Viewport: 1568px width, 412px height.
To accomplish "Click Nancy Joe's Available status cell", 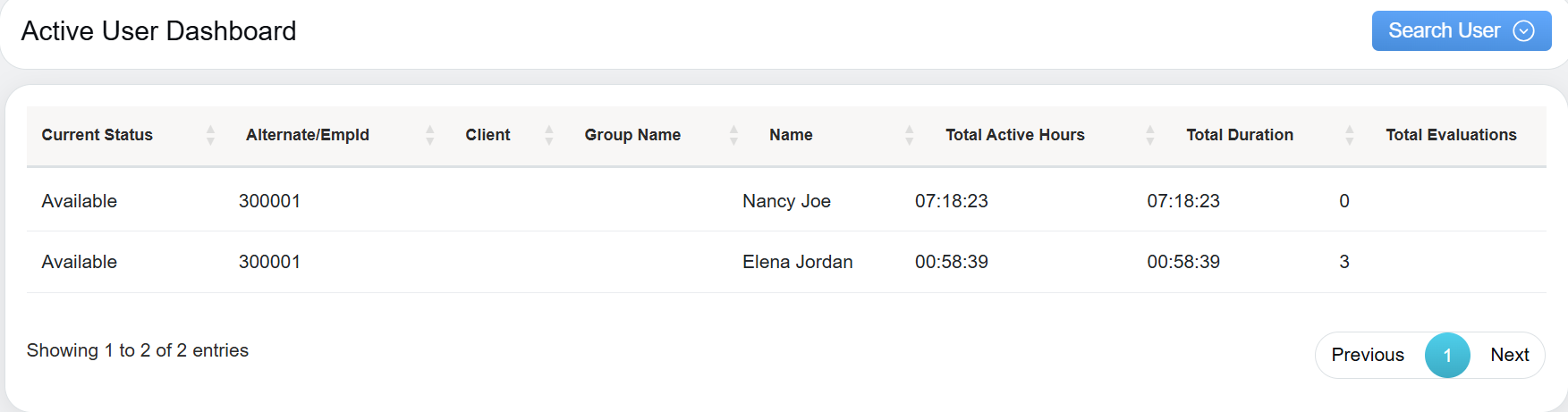I will pos(80,201).
